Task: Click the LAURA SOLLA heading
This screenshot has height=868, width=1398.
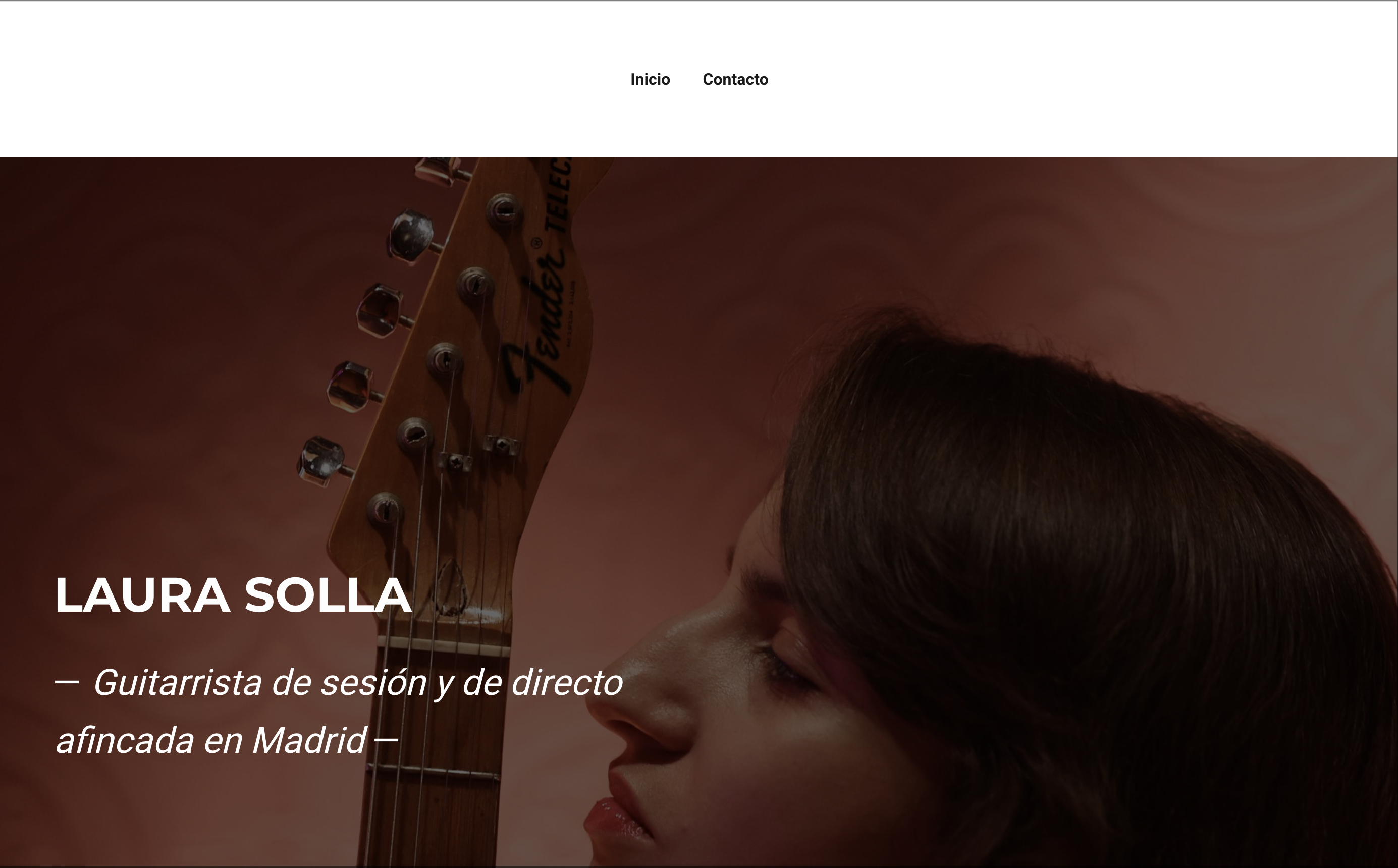Action: (x=233, y=595)
